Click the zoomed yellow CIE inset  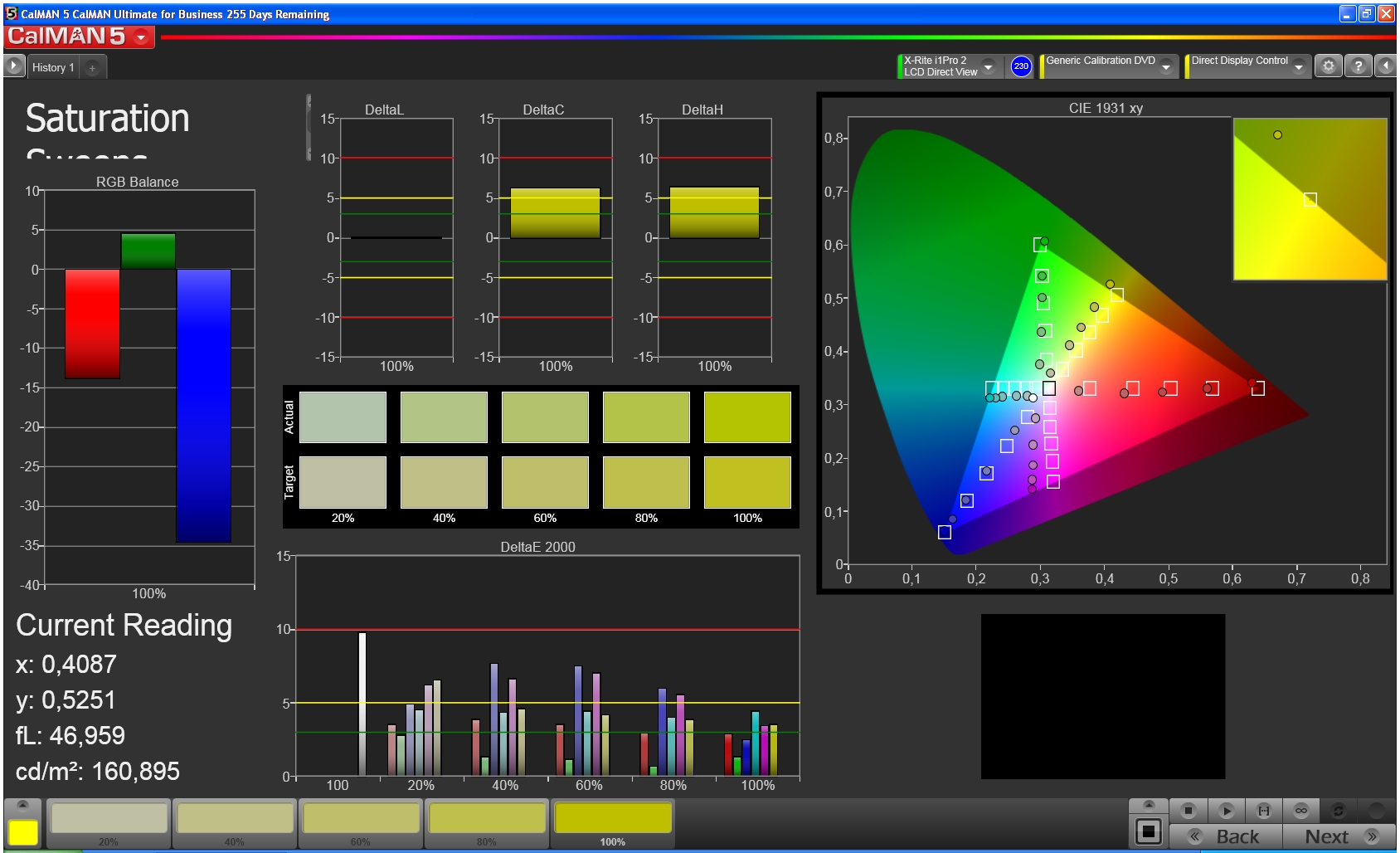pyautogui.click(x=1310, y=199)
